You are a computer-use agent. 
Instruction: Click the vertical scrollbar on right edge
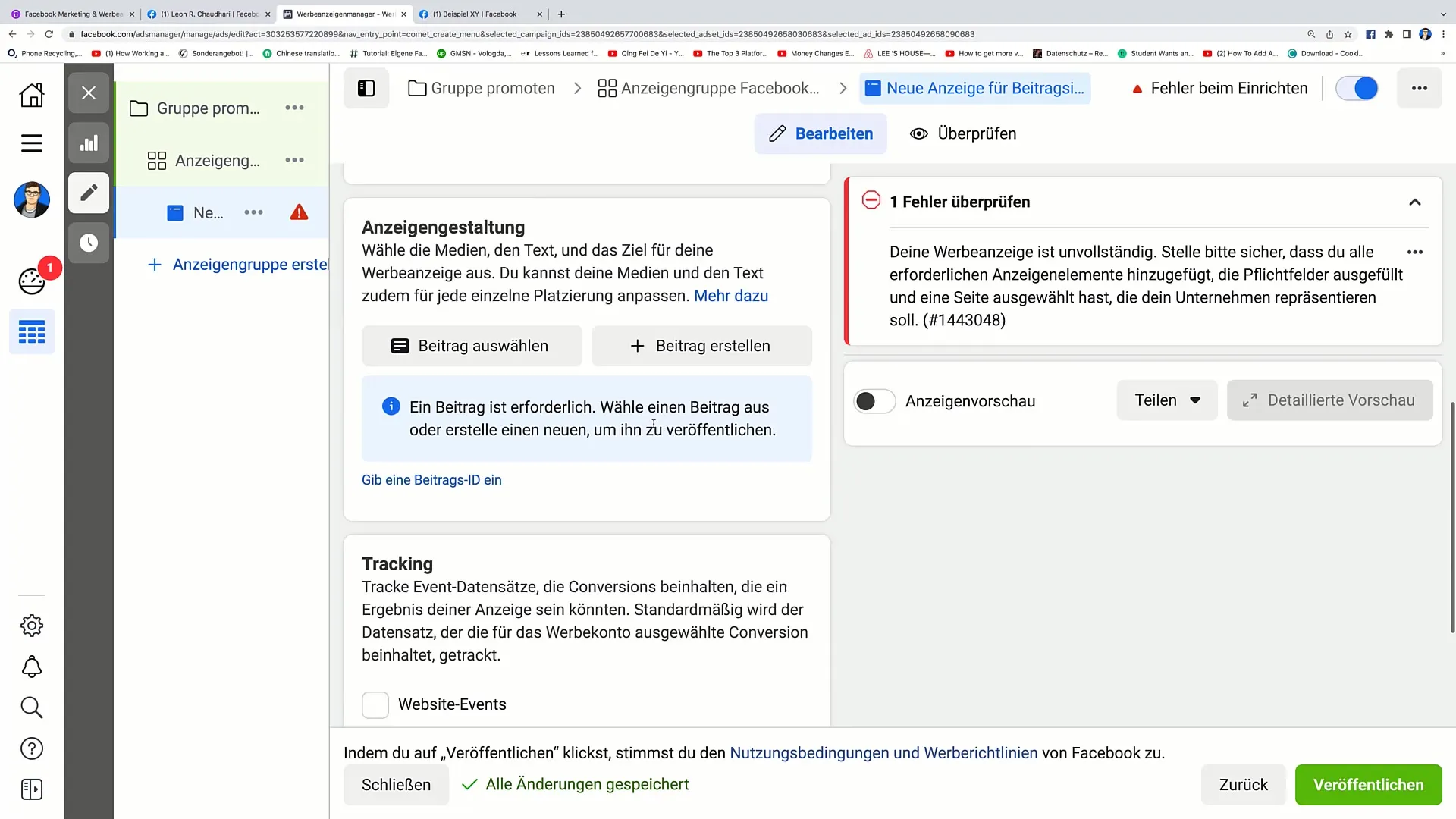coord(1451,516)
